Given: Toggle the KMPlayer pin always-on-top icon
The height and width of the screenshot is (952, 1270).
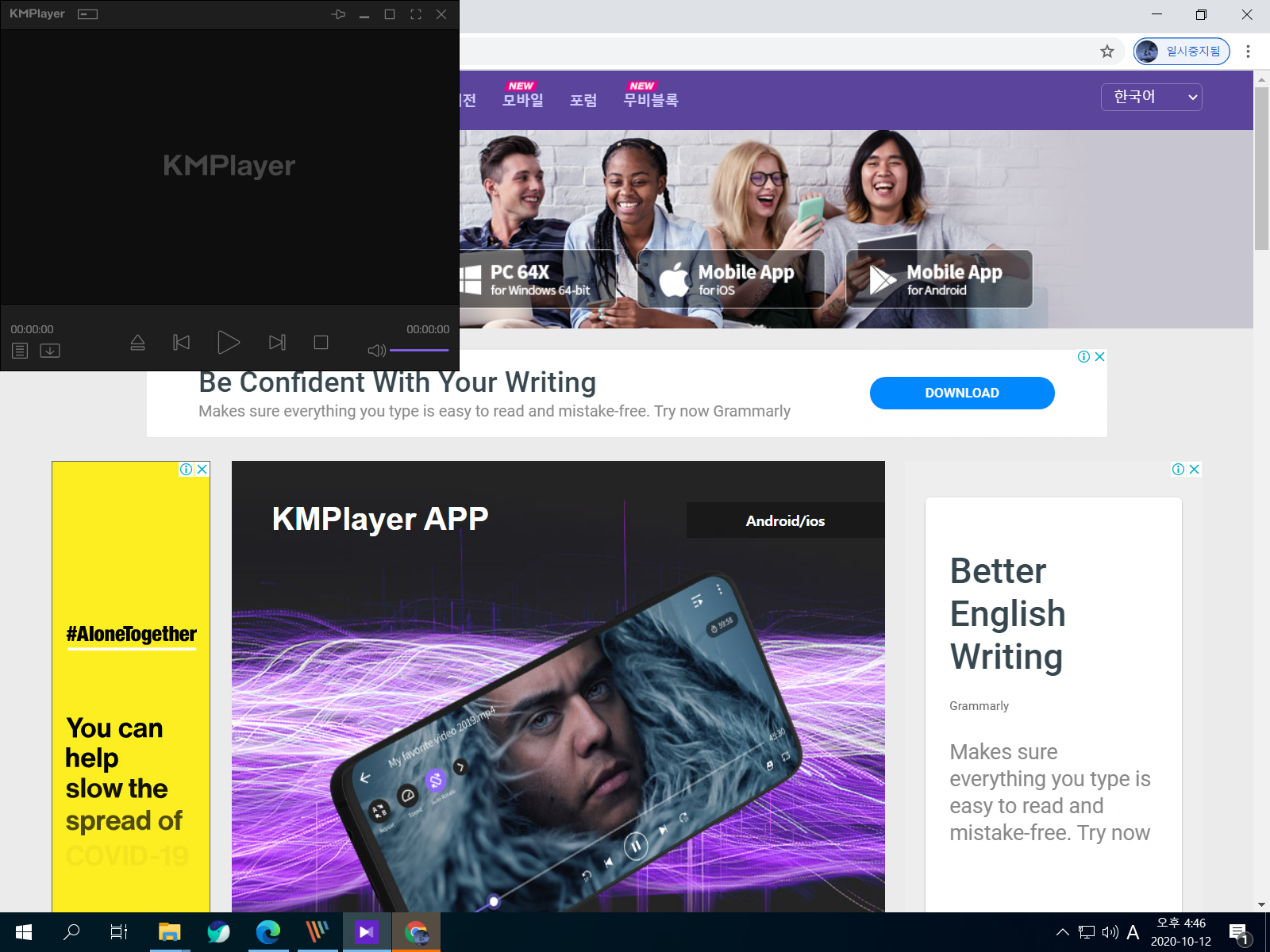Looking at the screenshot, I should [338, 14].
